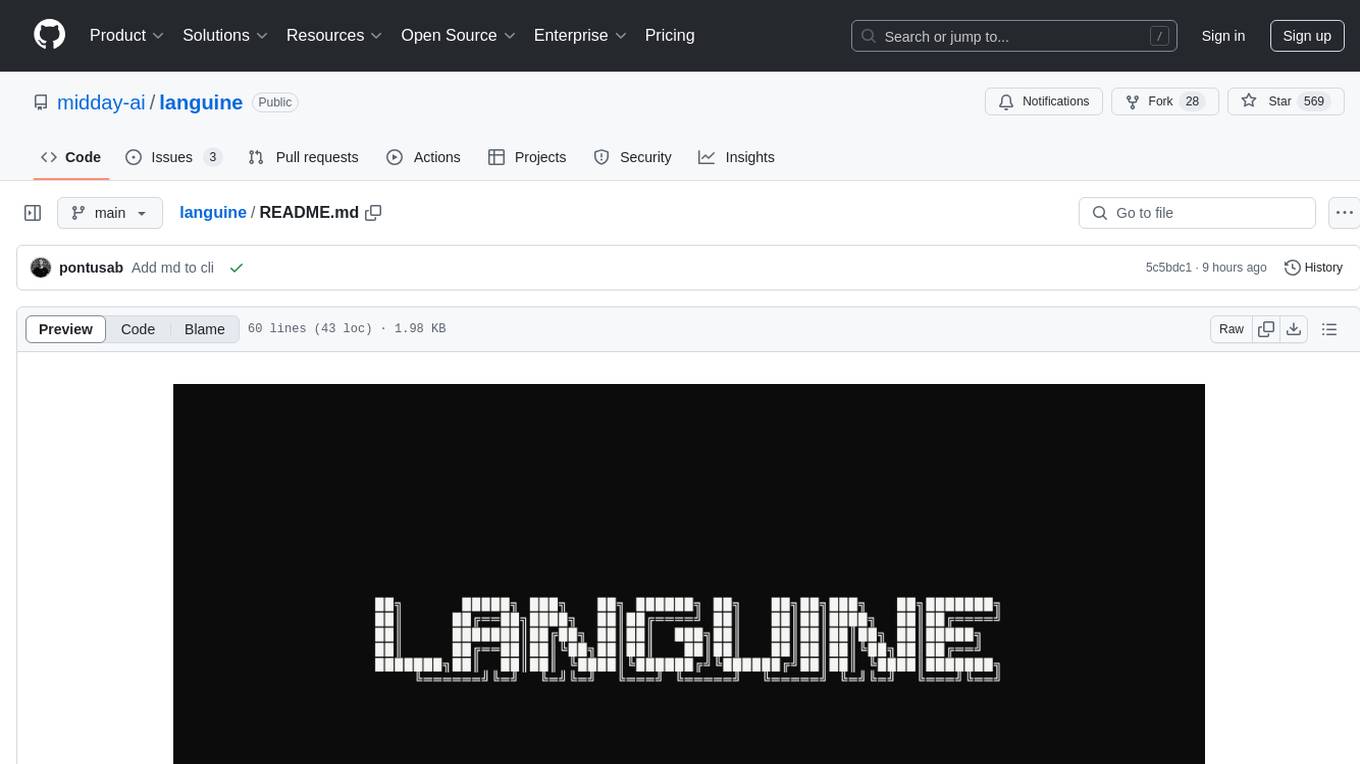The image size is (1360, 764).
Task: View the 569 stargazers count
Action: 1314,102
